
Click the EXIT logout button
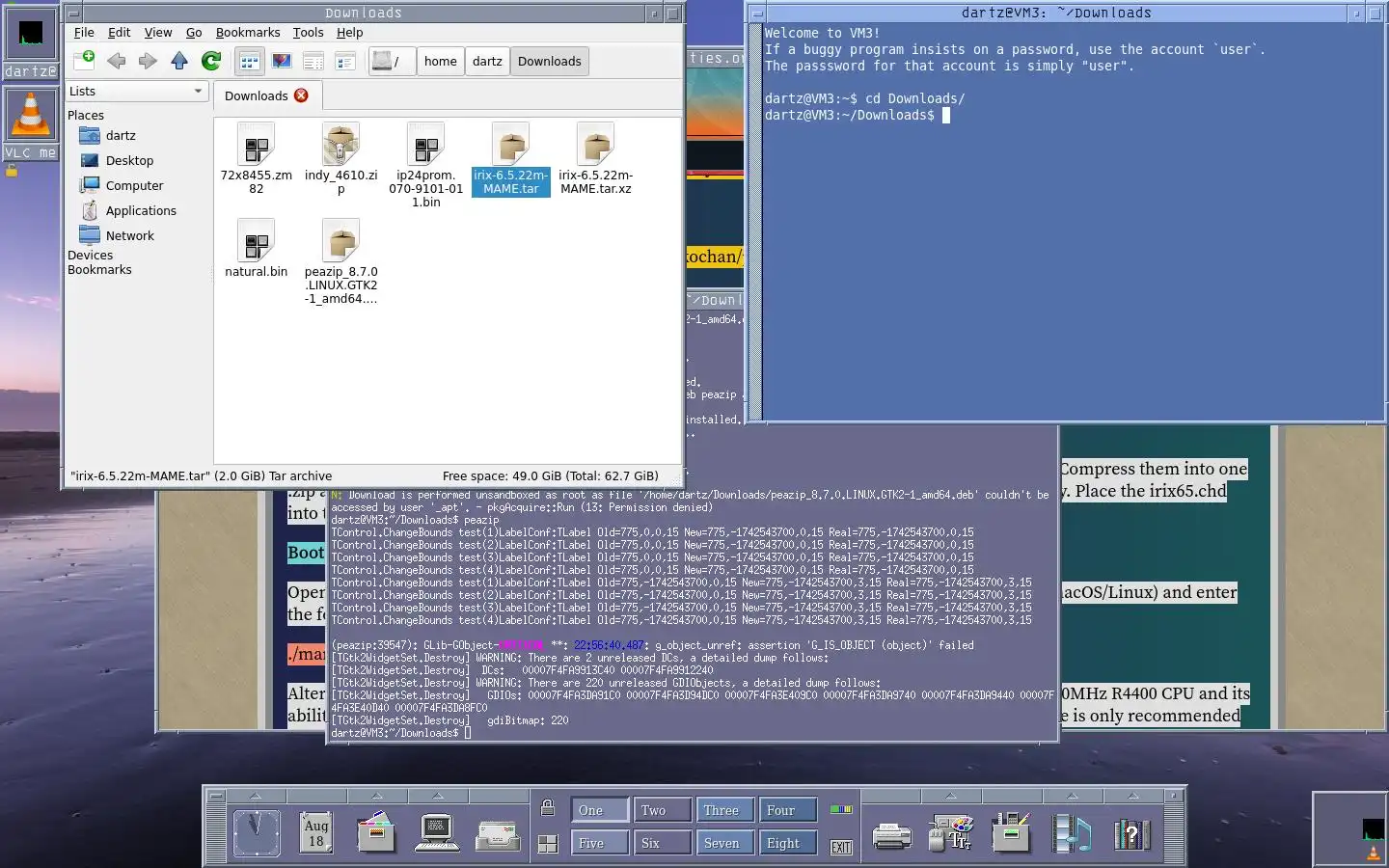point(841,847)
